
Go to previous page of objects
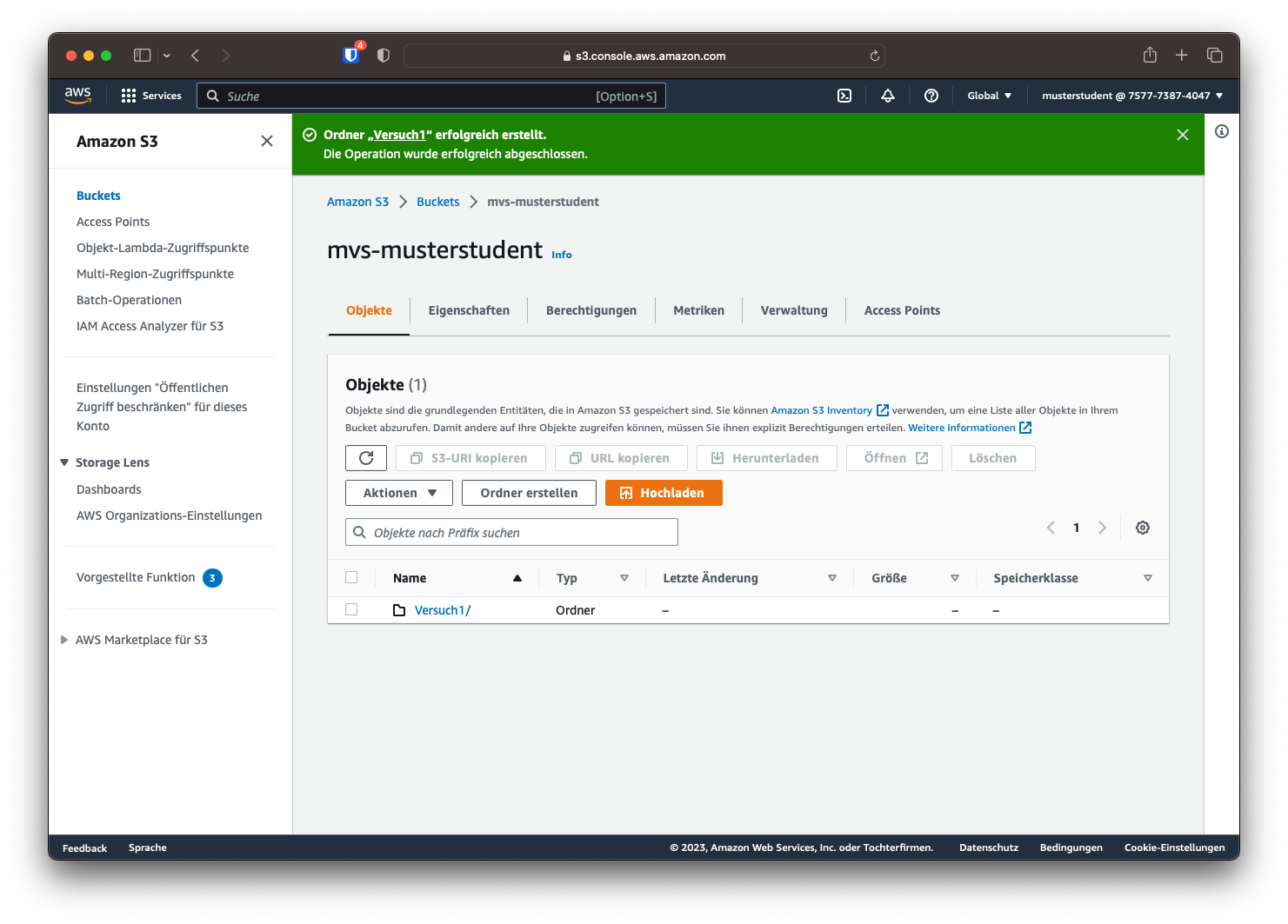coord(1051,528)
